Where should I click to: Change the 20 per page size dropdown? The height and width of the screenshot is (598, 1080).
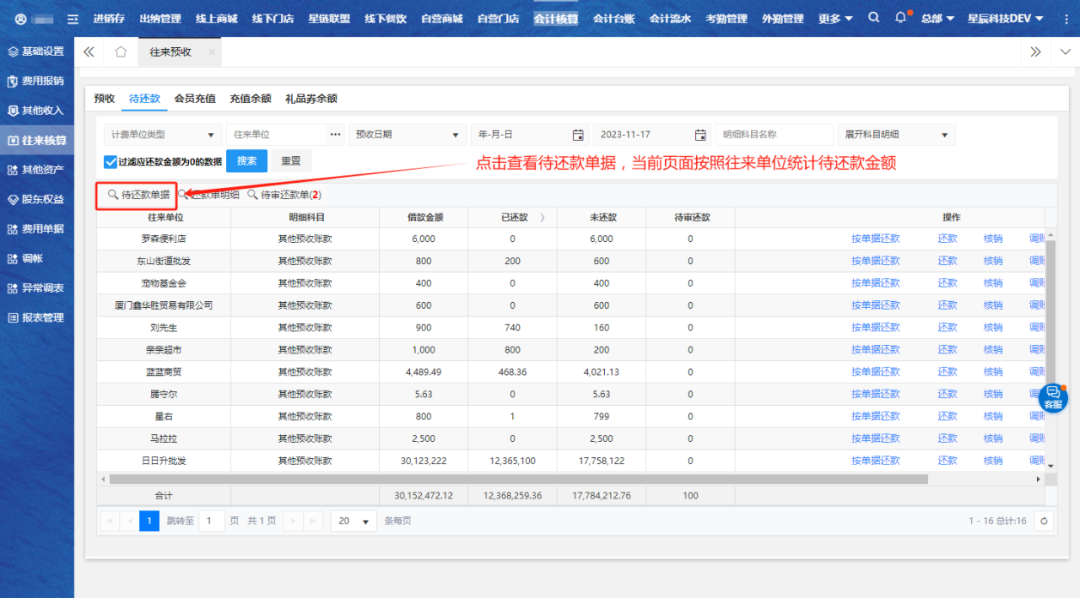click(353, 521)
